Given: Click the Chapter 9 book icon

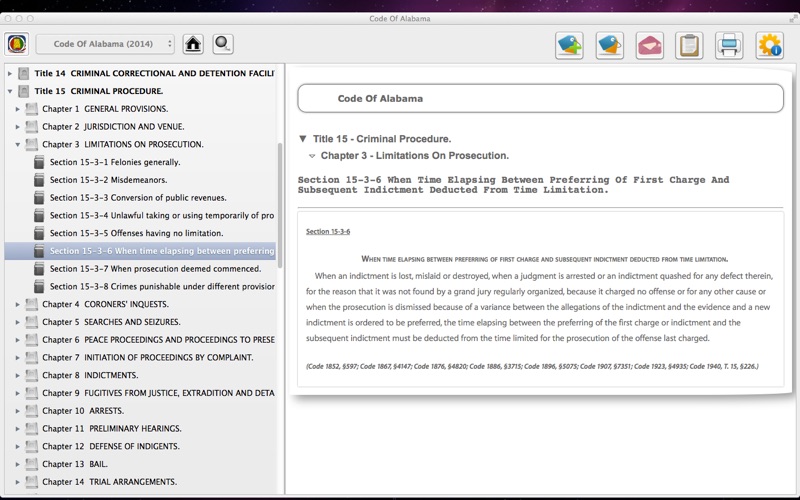Looking at the screenshot, I should pyautogui.click(x=32, y=393).
